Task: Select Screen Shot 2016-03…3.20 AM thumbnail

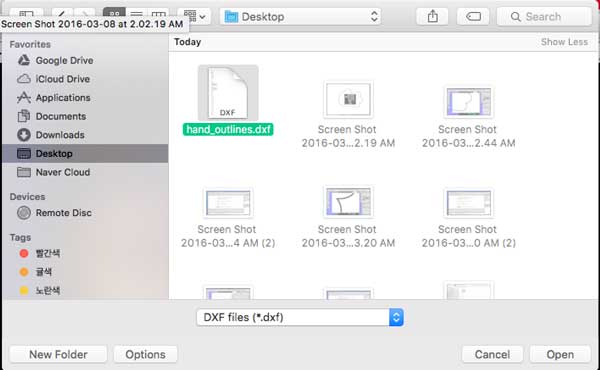Action: point(348,202)
